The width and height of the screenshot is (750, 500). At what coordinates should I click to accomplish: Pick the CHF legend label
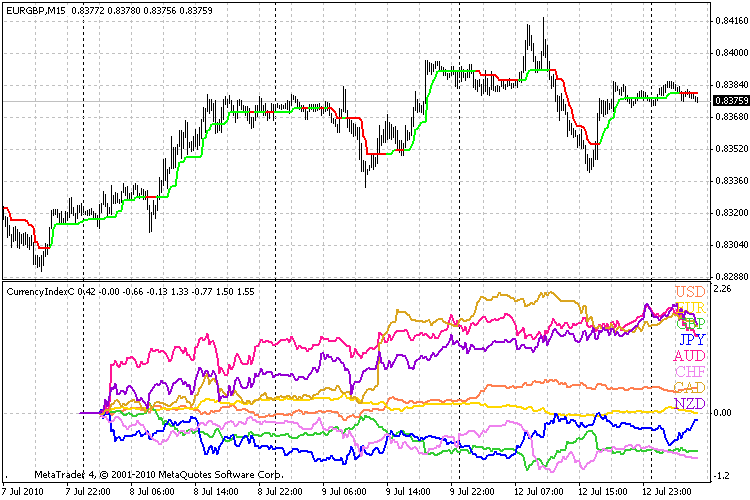tap(690, 372)
